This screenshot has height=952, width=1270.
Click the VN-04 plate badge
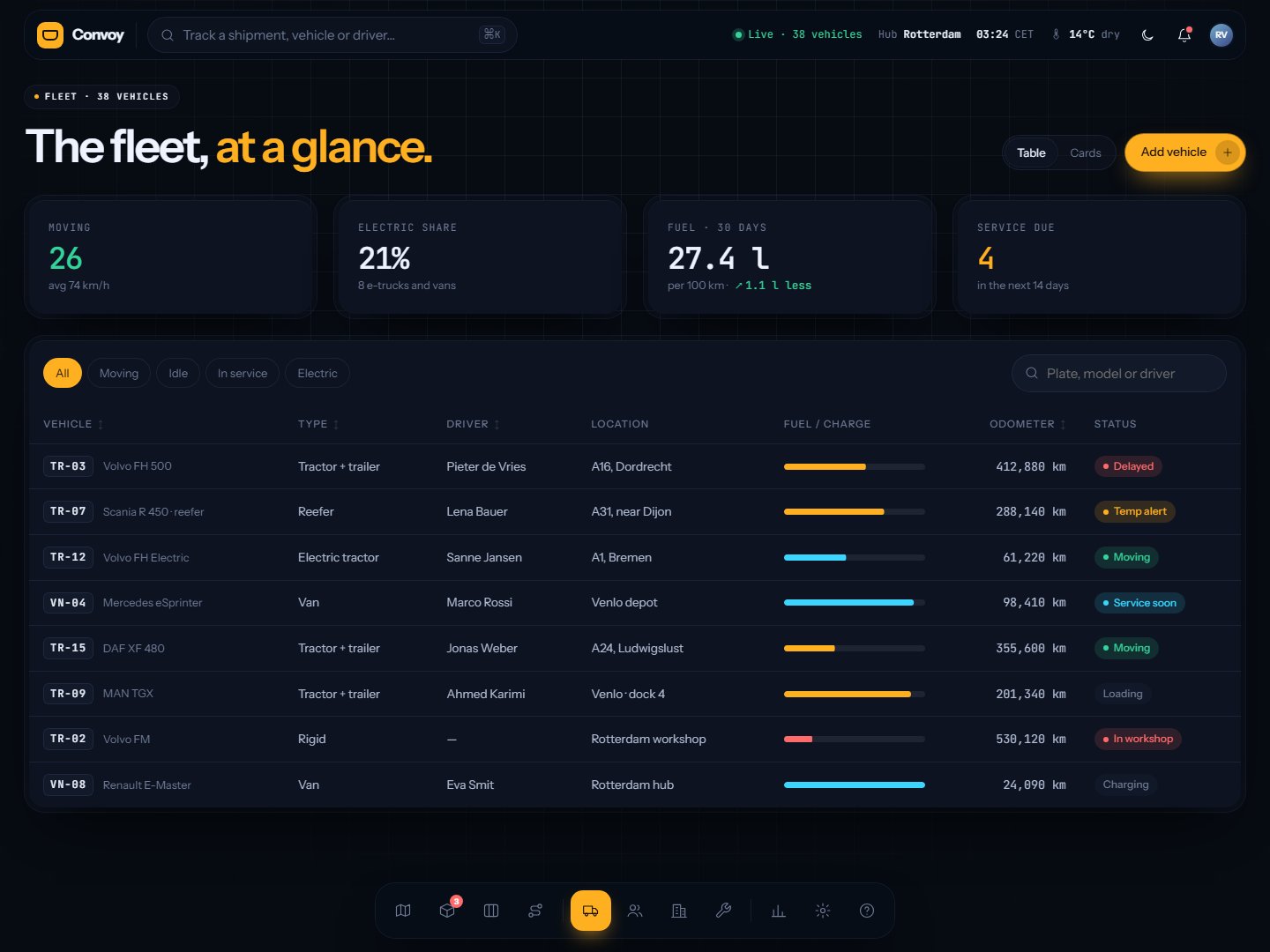coord(68,603)
